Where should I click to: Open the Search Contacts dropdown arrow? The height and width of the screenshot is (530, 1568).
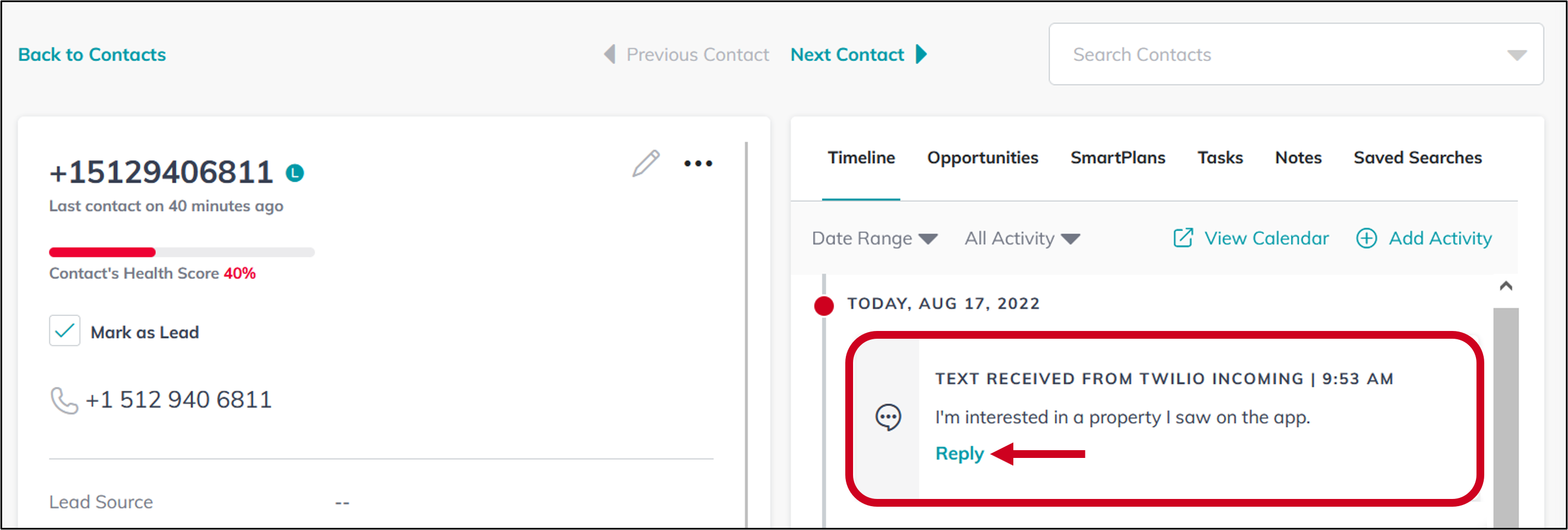click(1517, 54)
